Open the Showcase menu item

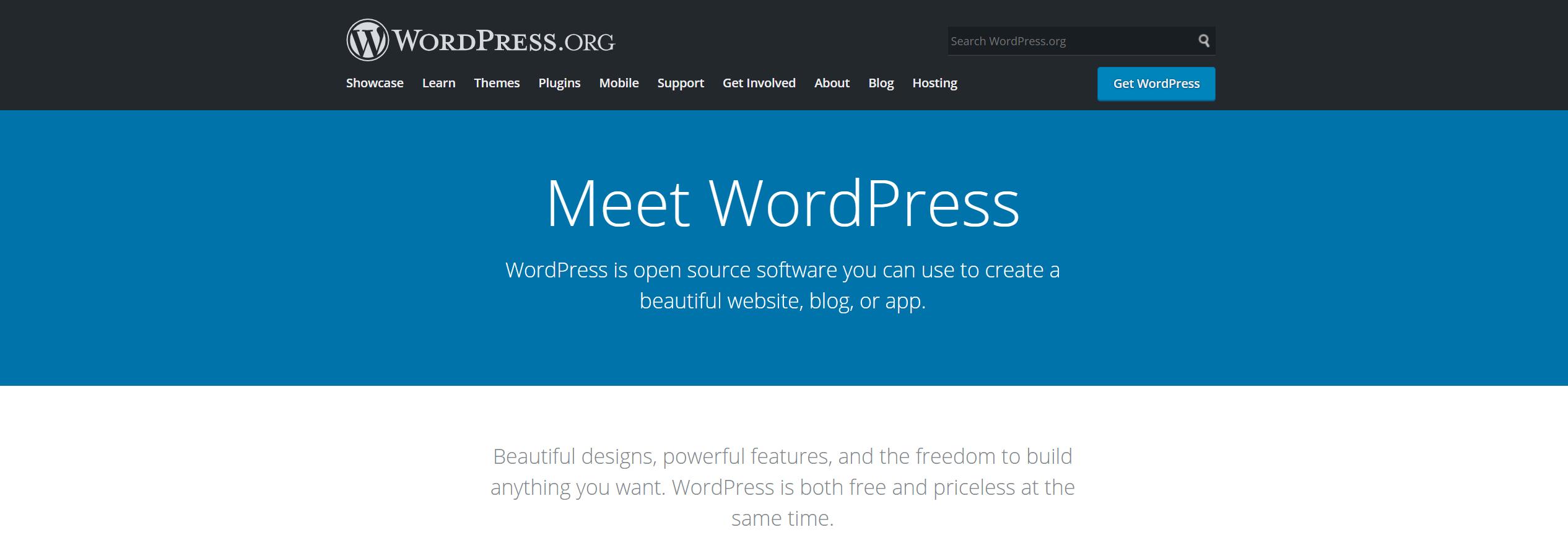[375, 83]
